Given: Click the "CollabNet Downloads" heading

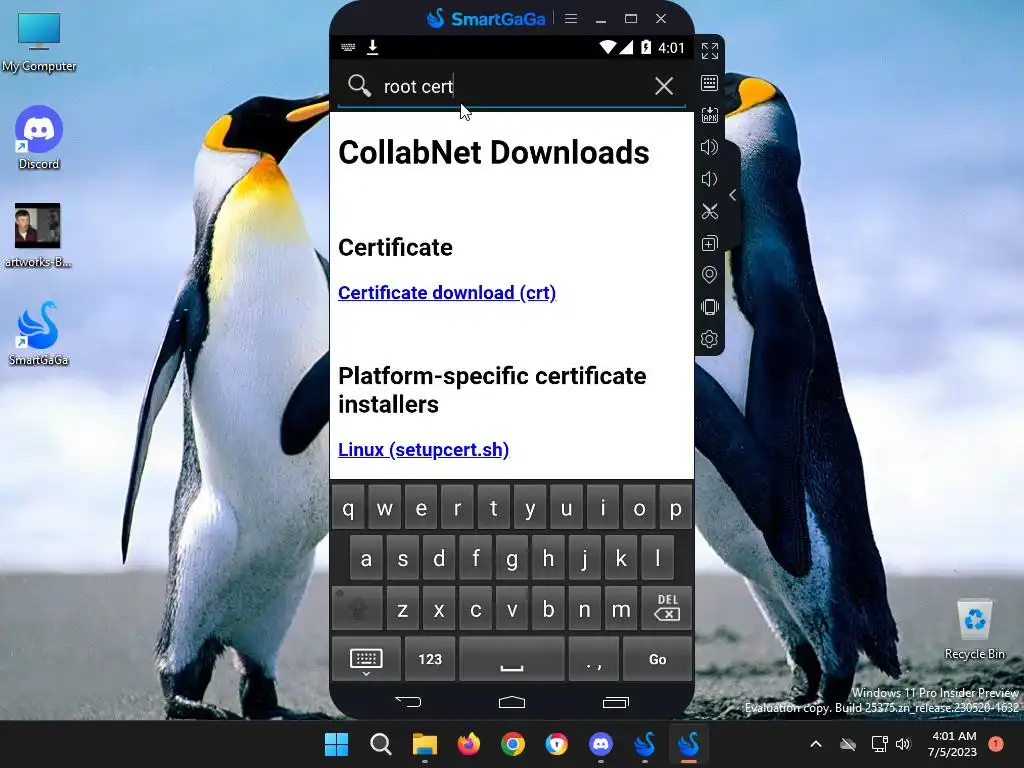Looking at the screenshot, I should point(494,152).
